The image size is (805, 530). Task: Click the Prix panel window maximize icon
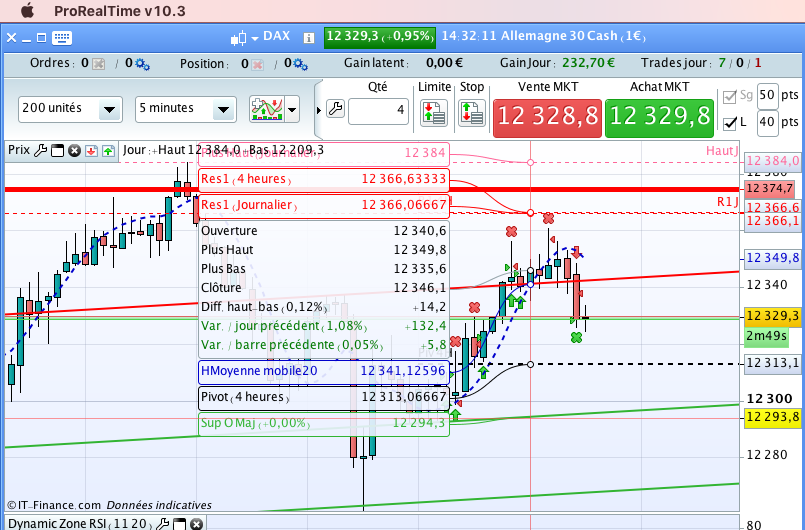[58, 151]
